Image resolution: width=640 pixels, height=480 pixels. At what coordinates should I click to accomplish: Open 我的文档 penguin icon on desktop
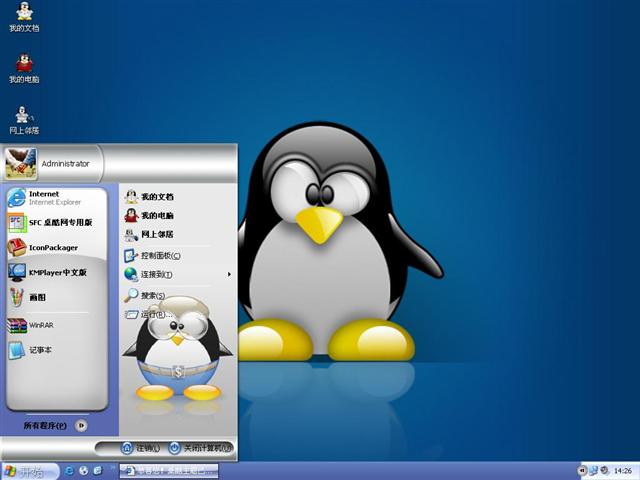(x=24, y=17)
